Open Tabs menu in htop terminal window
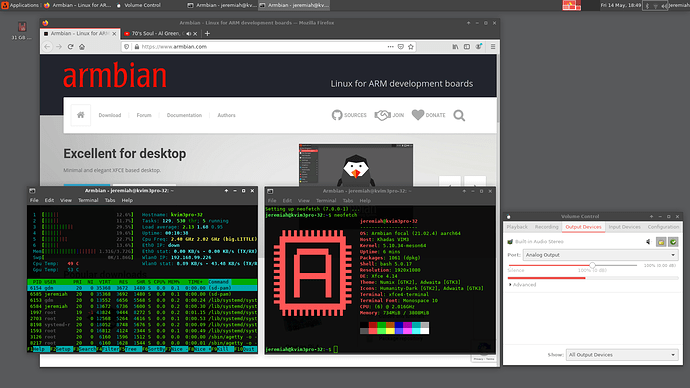Image resolution: width=690 pixels, height=388 pixels. [x=110, y=200]
